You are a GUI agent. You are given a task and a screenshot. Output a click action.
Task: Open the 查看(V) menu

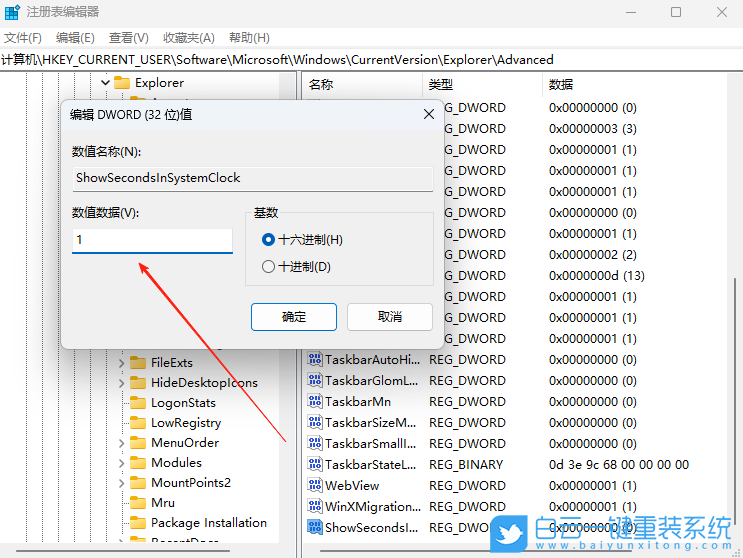click(x=128, y=37)
